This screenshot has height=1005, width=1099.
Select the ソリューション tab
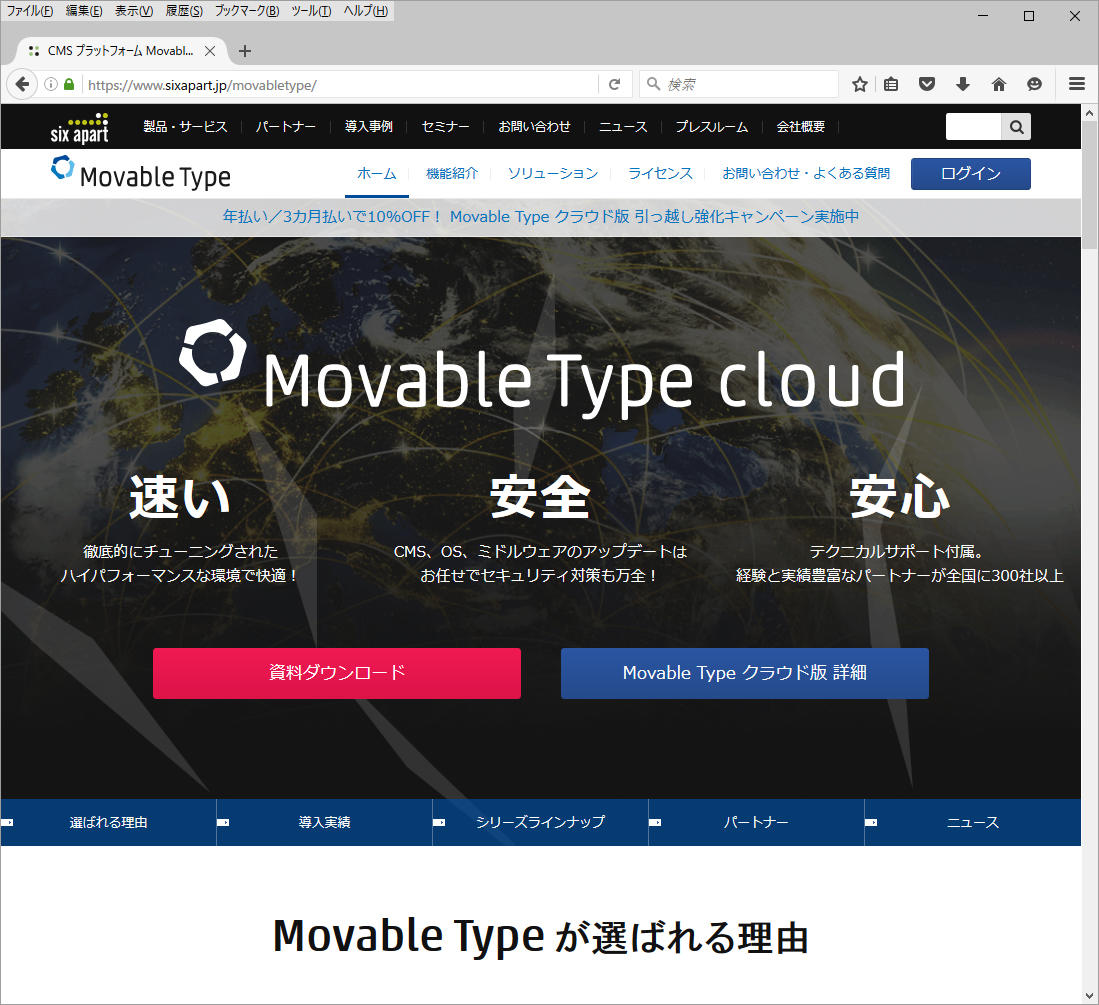(x=553, y=173)
